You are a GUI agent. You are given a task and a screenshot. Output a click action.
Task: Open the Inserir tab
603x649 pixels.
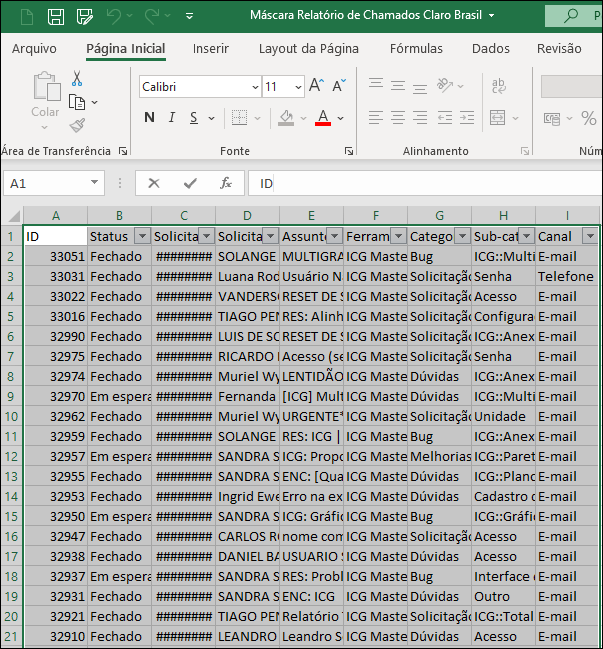click(x=211, y=48)
